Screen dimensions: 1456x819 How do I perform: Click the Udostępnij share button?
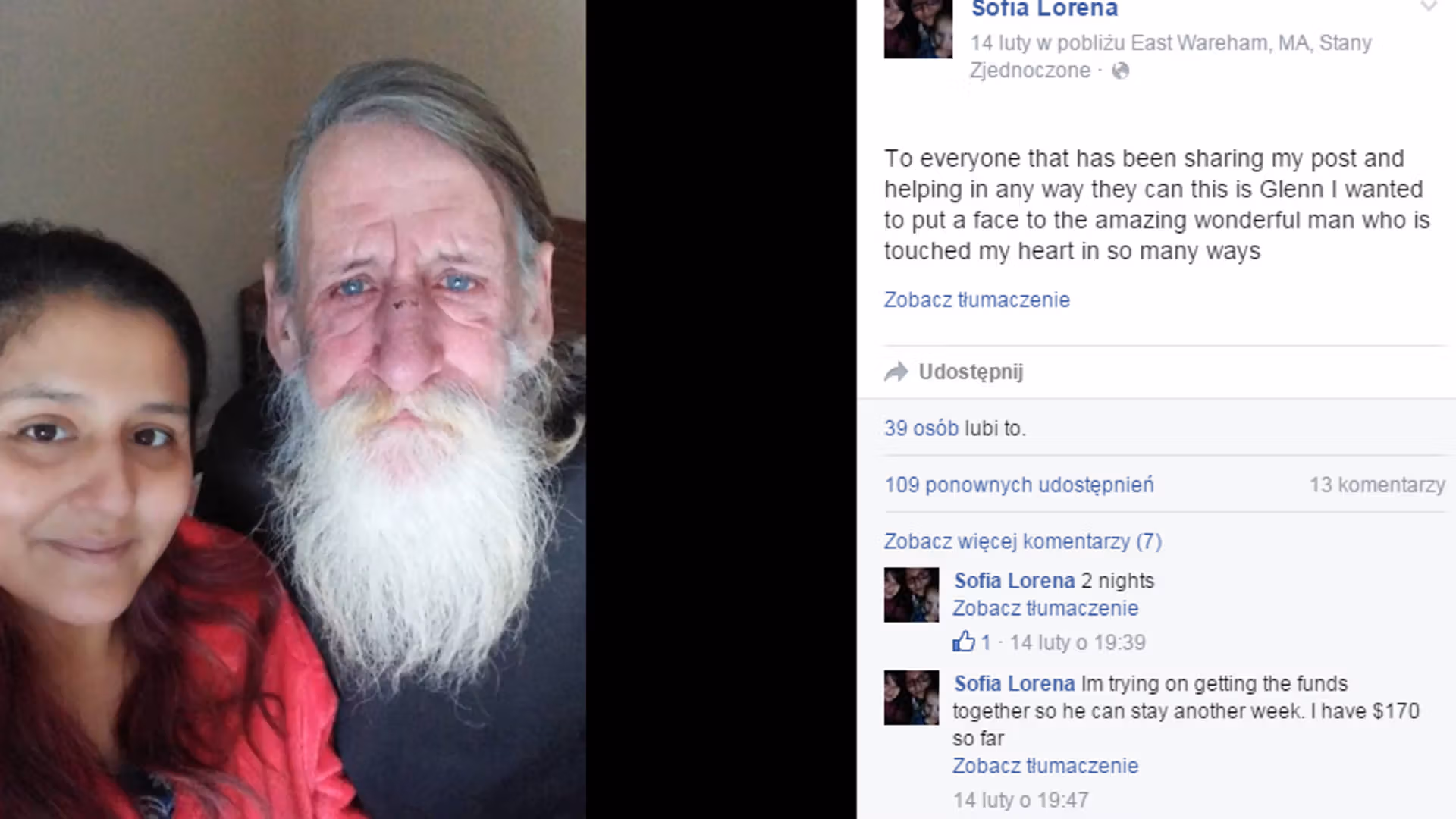971,372
